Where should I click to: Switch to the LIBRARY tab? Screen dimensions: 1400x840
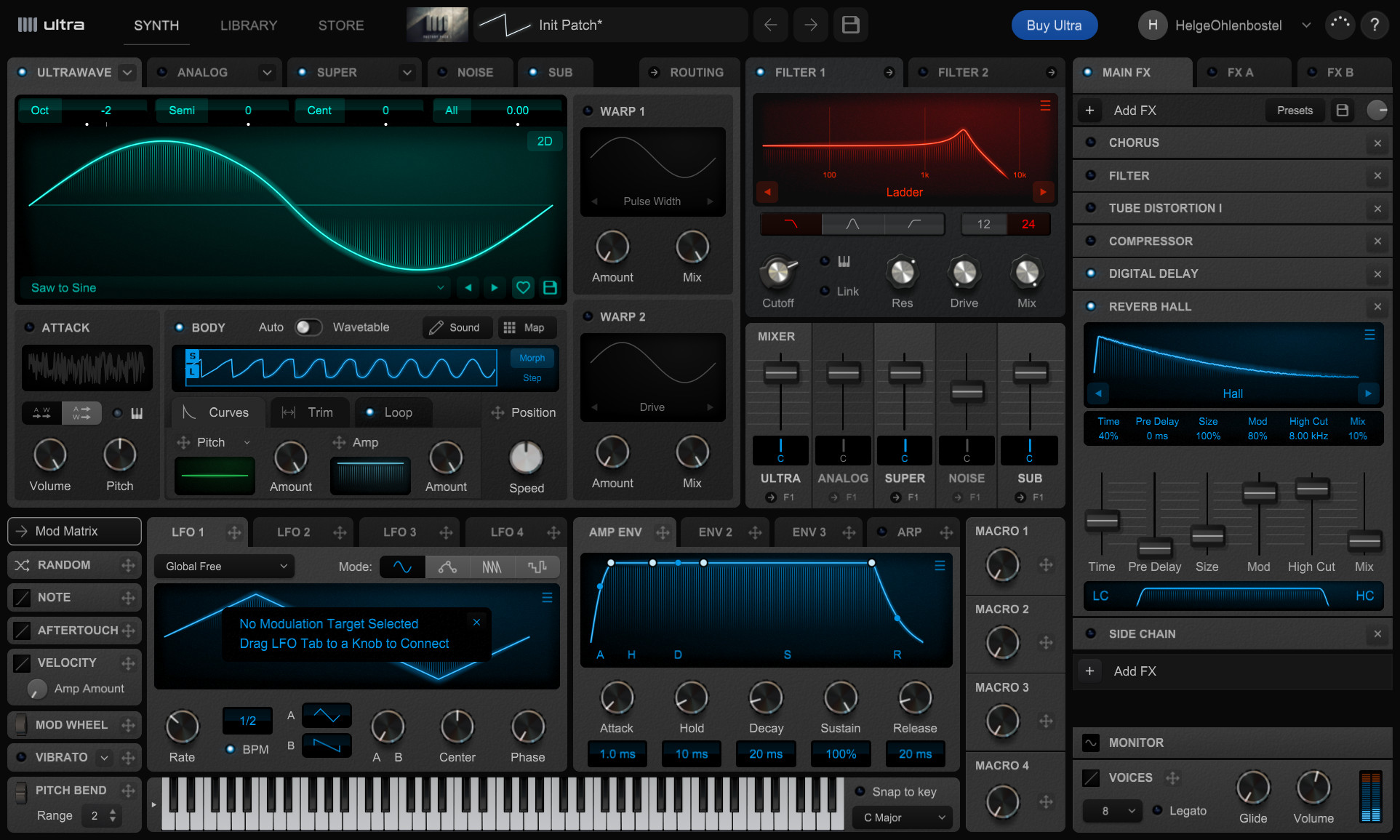click(249, 25)
